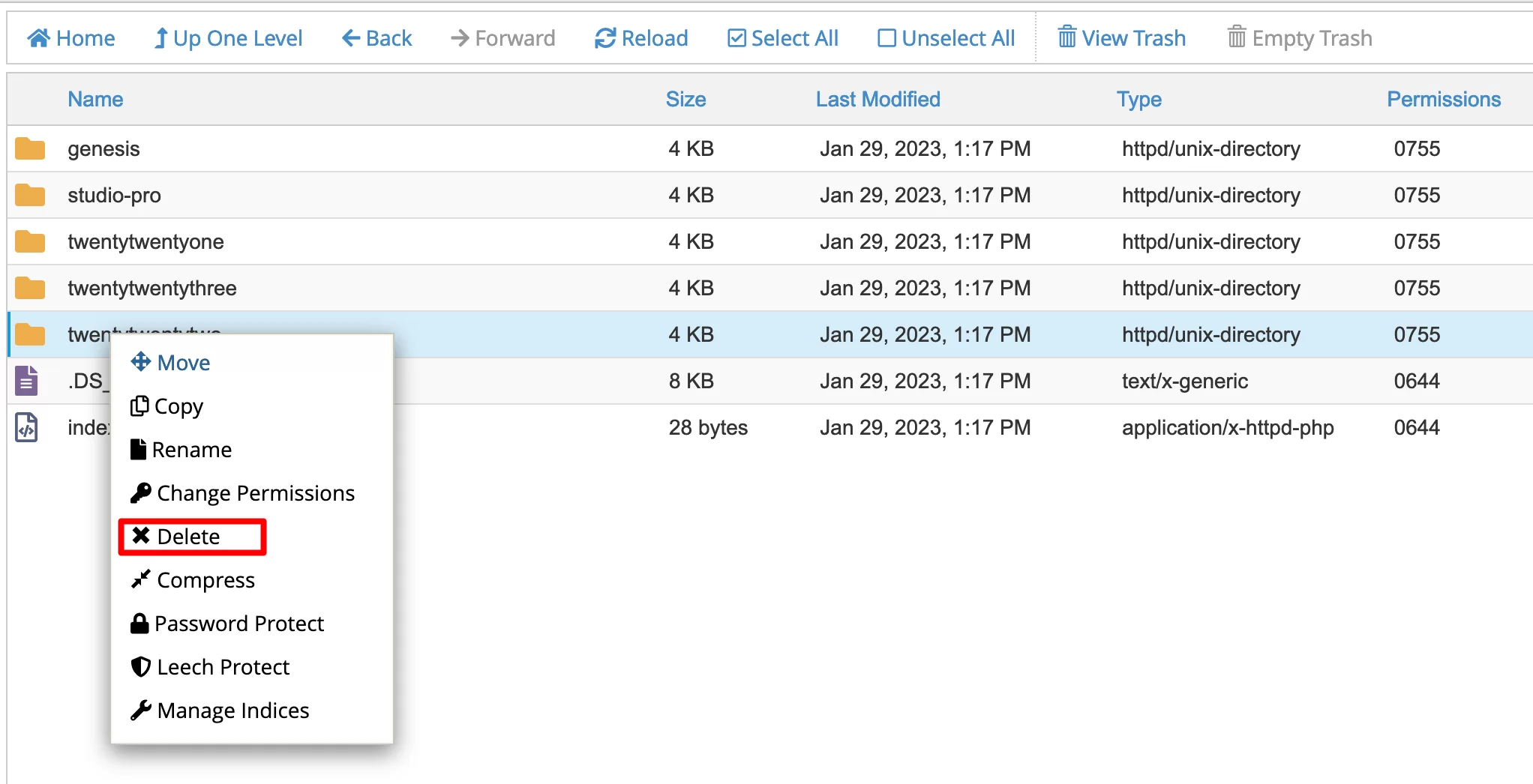The width and height of the screenshot is (1533, 784).
Task: Select the genesis folder icon
Action: [x=30, y=149]
